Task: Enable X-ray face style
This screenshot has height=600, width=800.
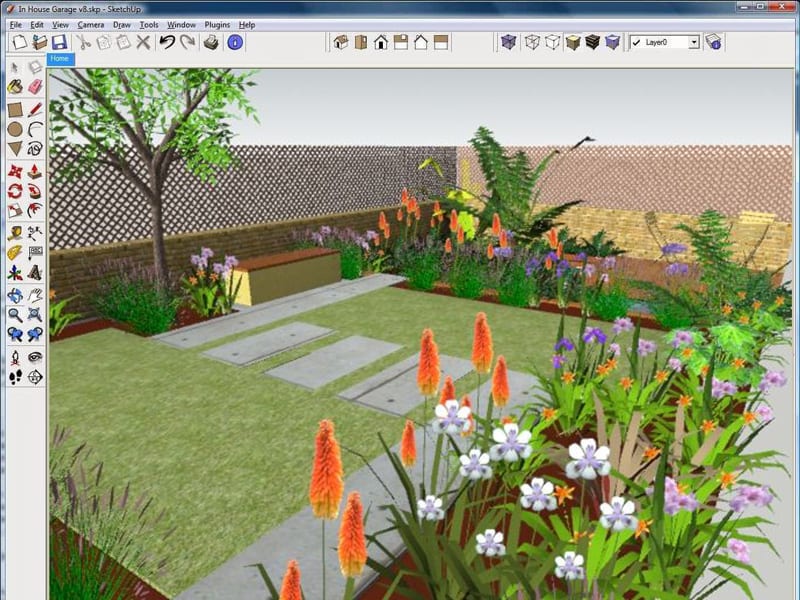Action: coord(509,42)
